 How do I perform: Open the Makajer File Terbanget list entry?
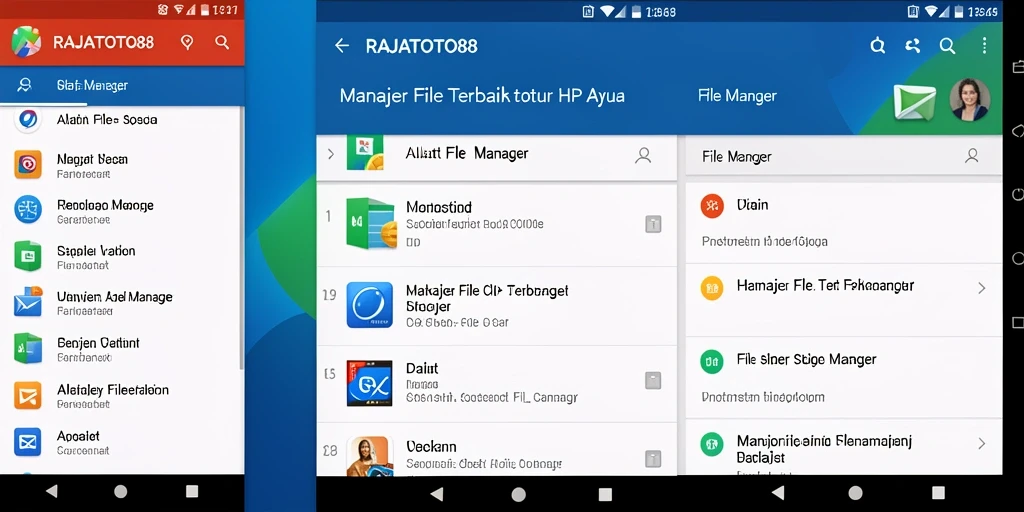click(x=496, y=306)
